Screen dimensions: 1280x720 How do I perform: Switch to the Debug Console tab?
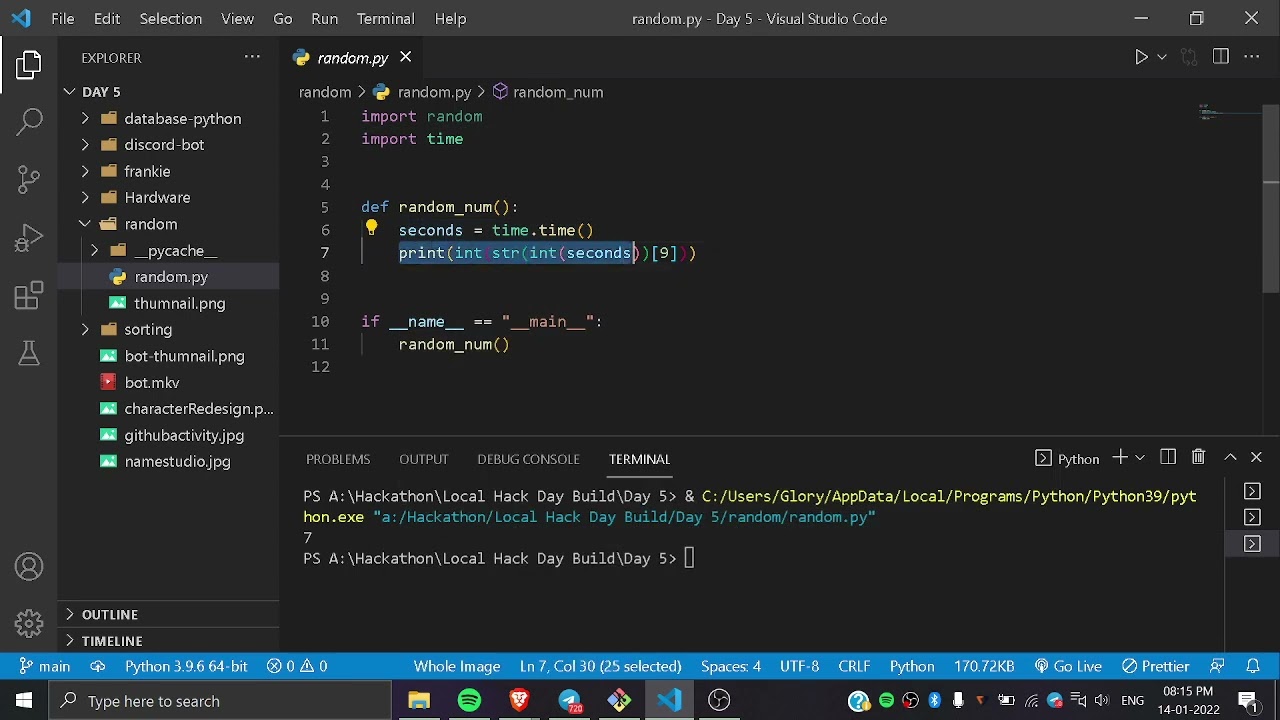tap(528, 459)
